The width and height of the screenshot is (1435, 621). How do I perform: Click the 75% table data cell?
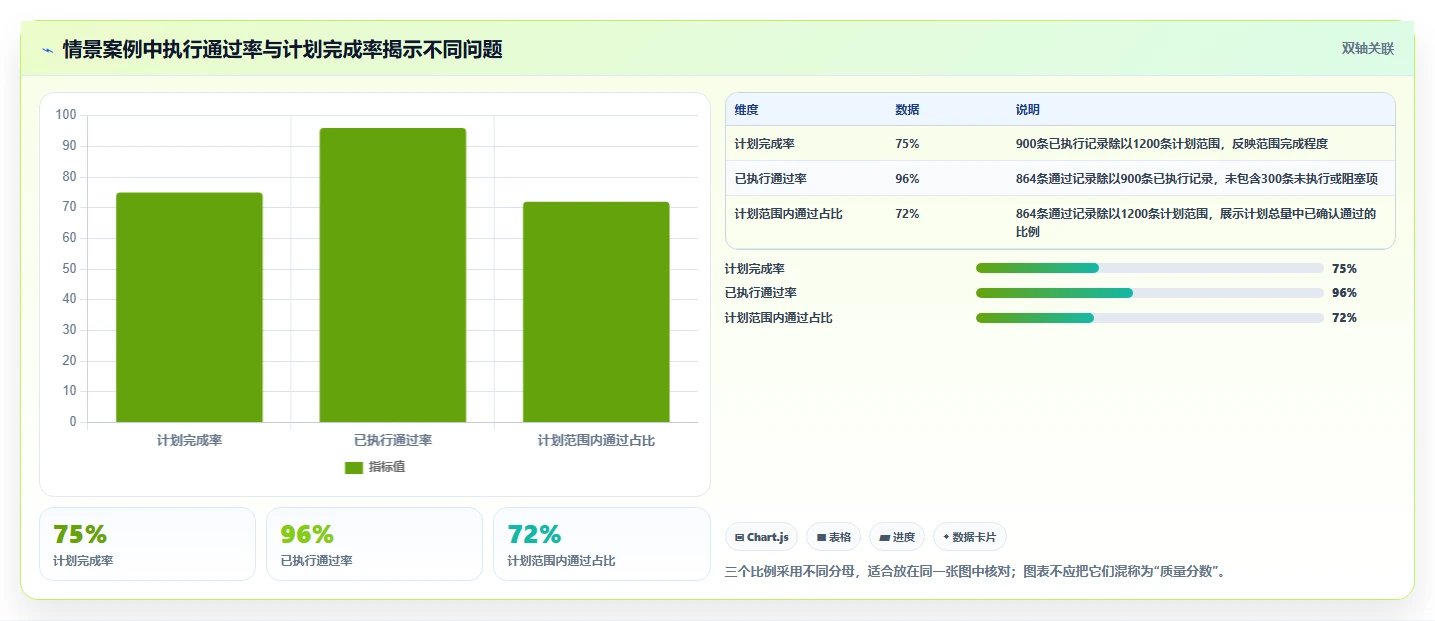[907, 144]
